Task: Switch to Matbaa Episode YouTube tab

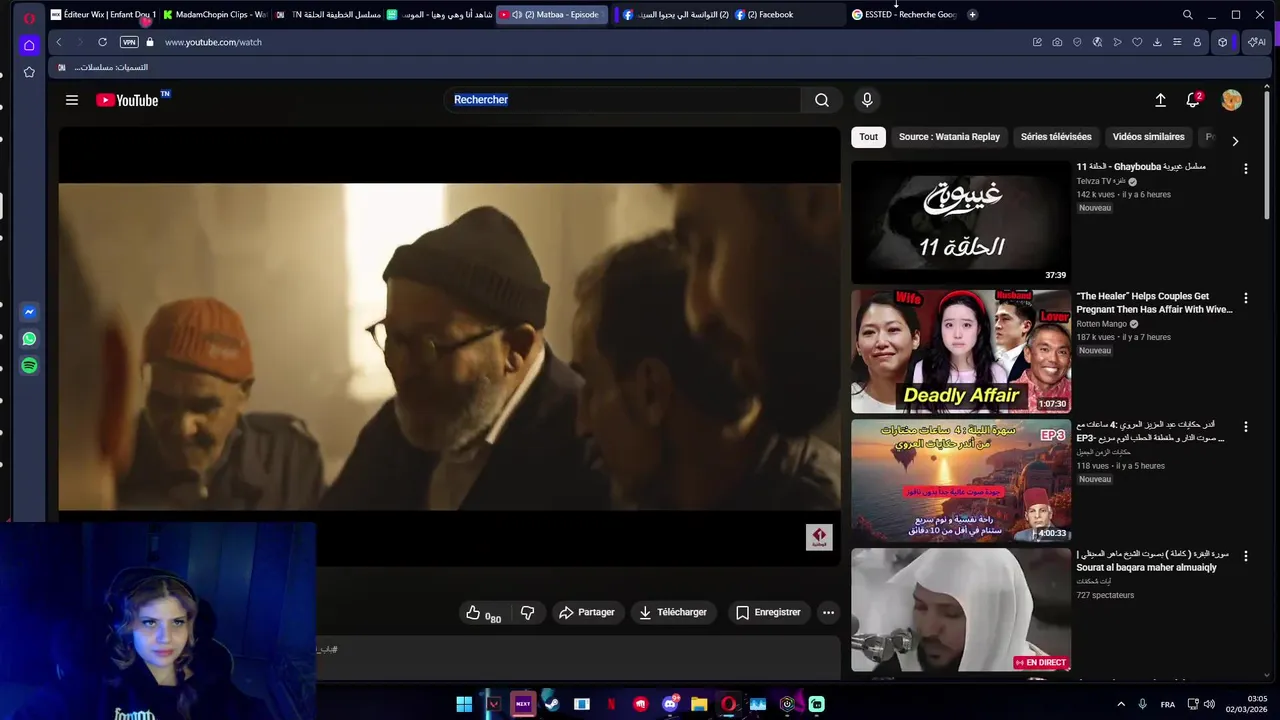Action: coord(552,15)
